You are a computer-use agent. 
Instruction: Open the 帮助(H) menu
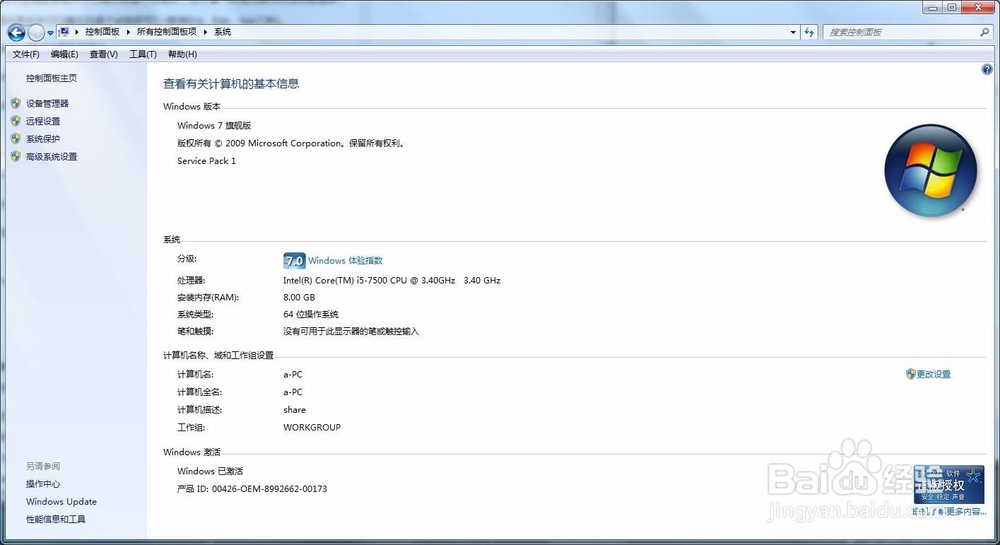tap(182, 54)
